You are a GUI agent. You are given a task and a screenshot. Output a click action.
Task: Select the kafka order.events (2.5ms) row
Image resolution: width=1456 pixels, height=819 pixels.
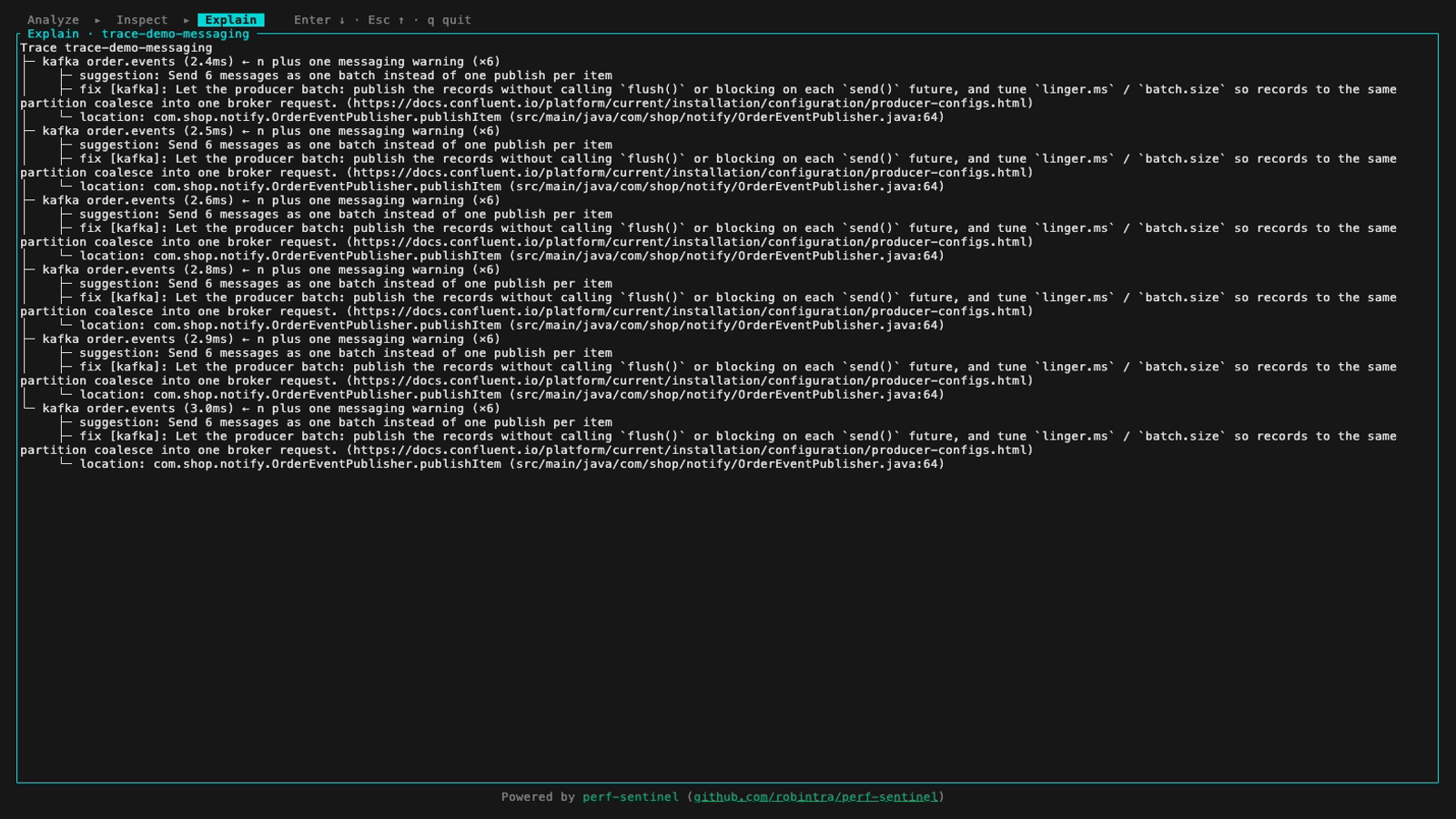click(x=271, y=131)
